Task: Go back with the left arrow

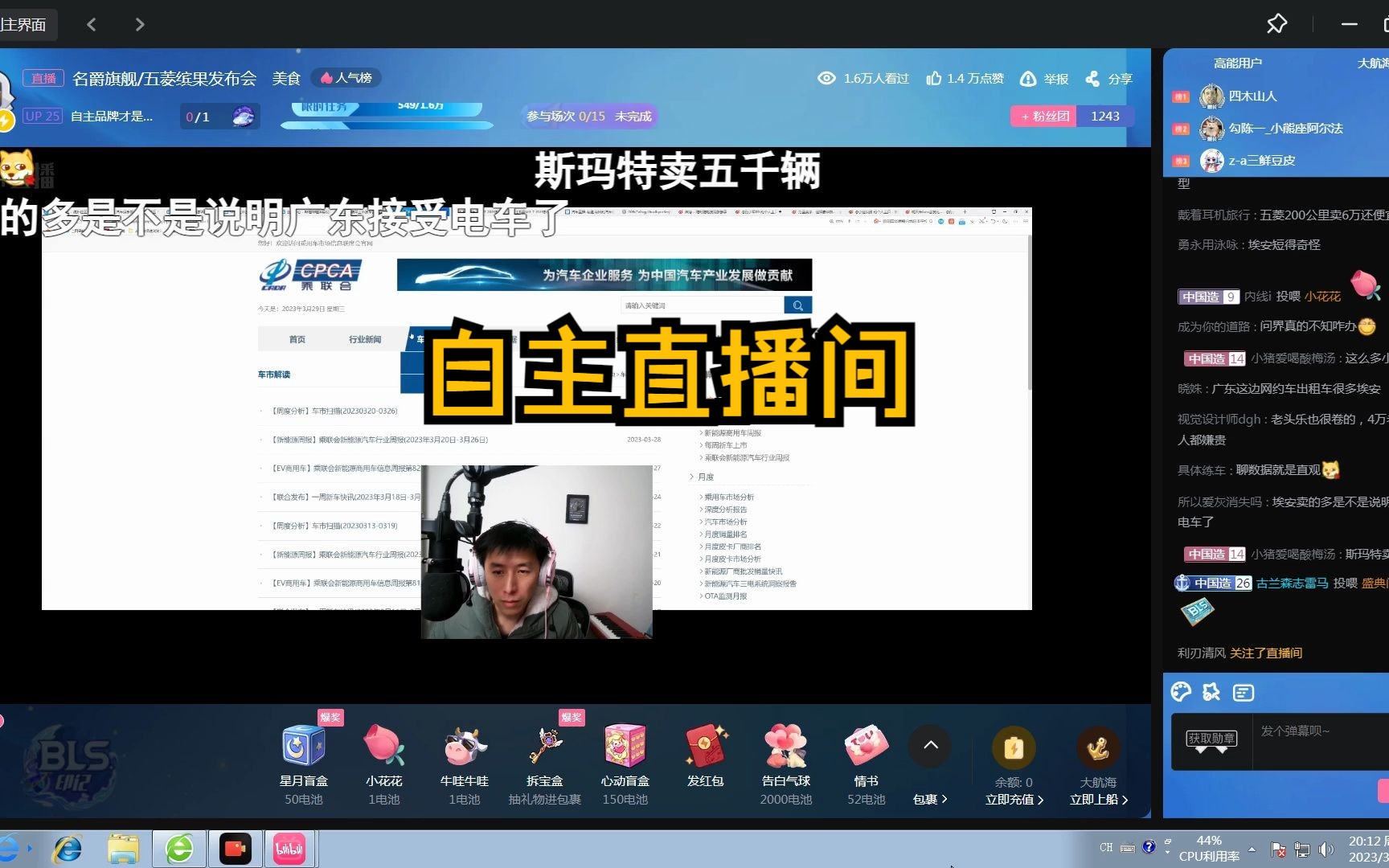Action: (x=92, y=24)
